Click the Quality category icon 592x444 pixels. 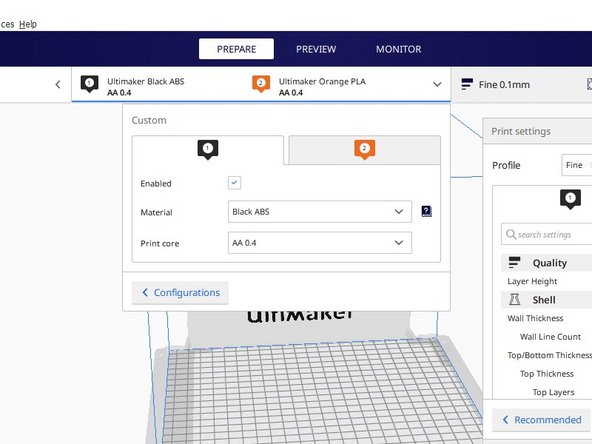click(514, 262)
